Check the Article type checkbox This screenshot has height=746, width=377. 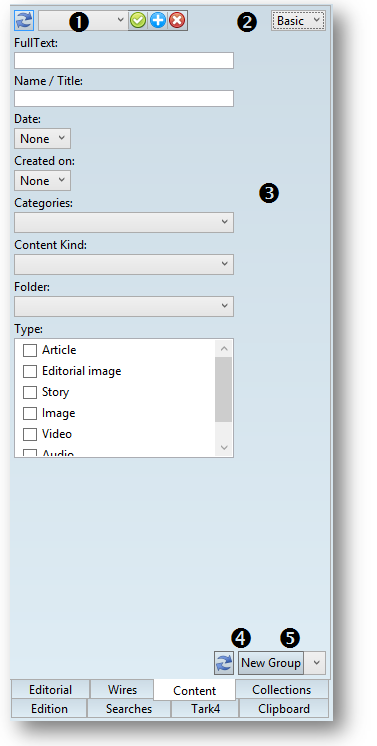tap(30, 350)
